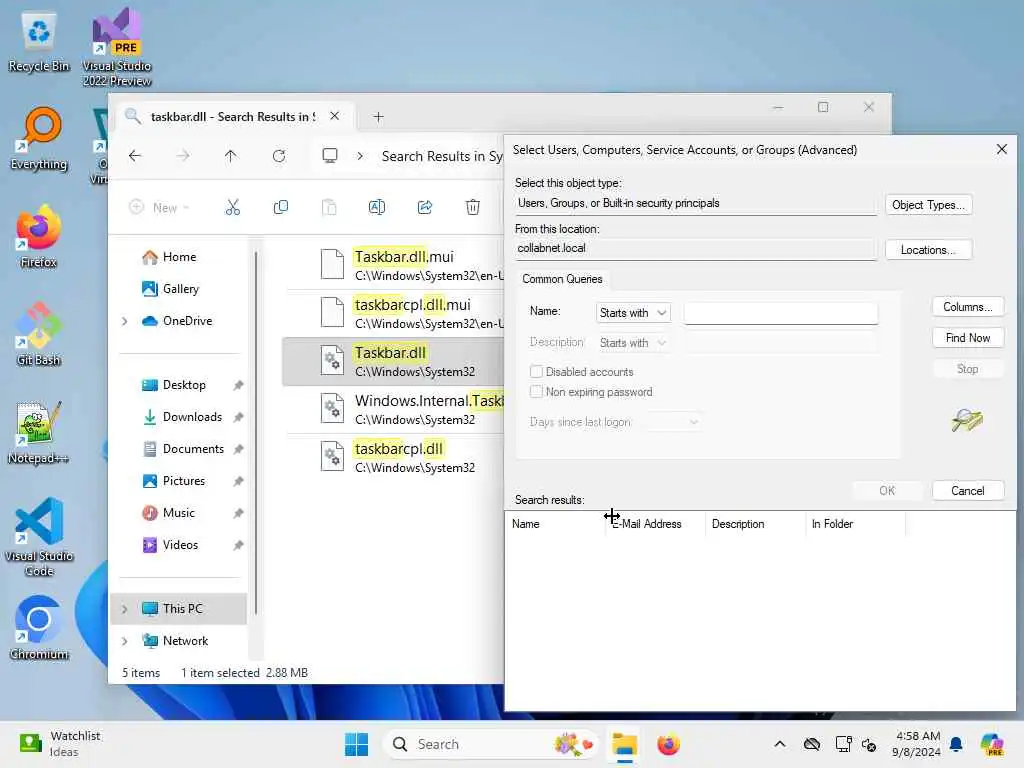This screenshot has width=1024, height=768.
Task: Select the taskbarcpl.dll file
Action: 393,457
